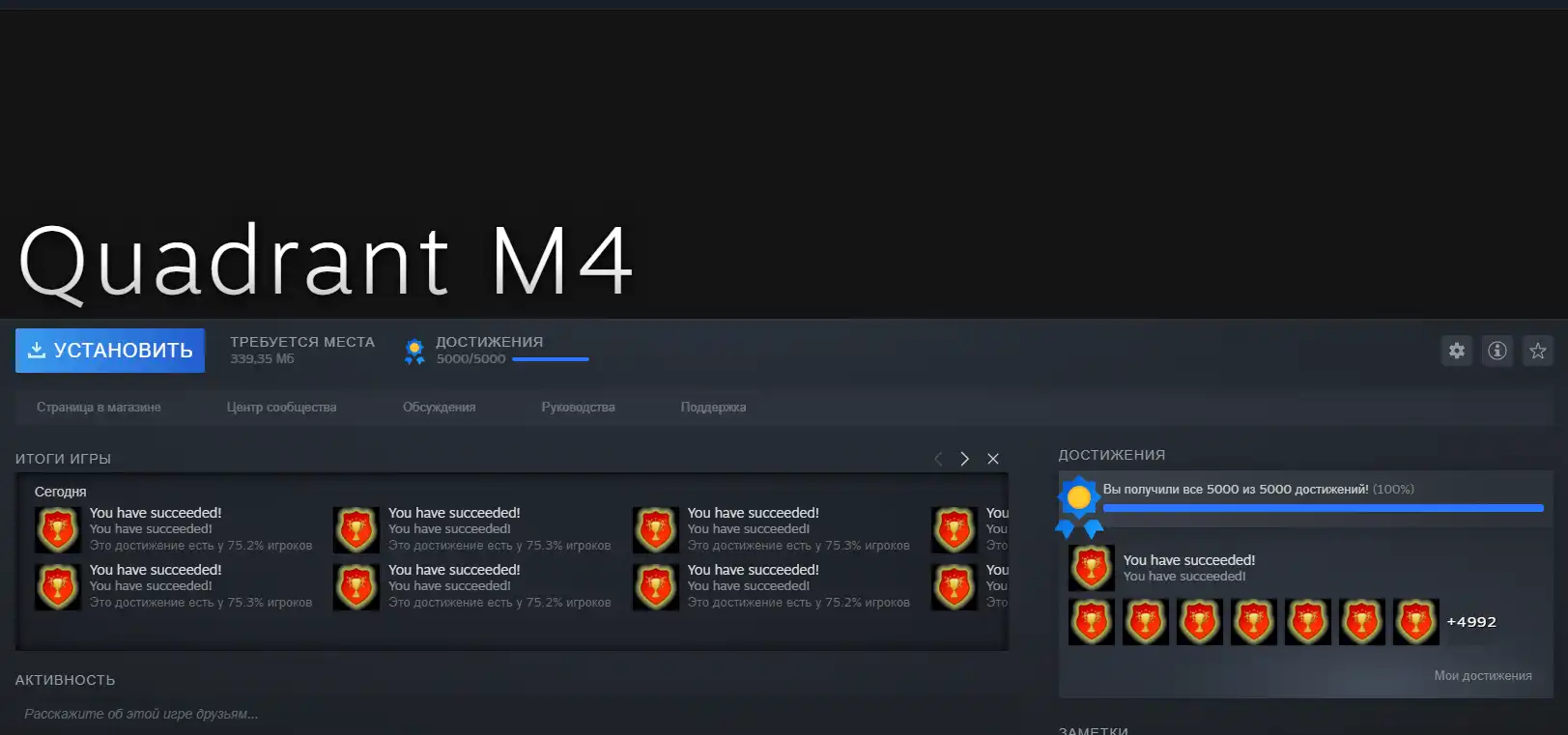Click the blue 100% completion medal icon
The width and height of the screenshot is (1568, 735).
(1079, 506)
